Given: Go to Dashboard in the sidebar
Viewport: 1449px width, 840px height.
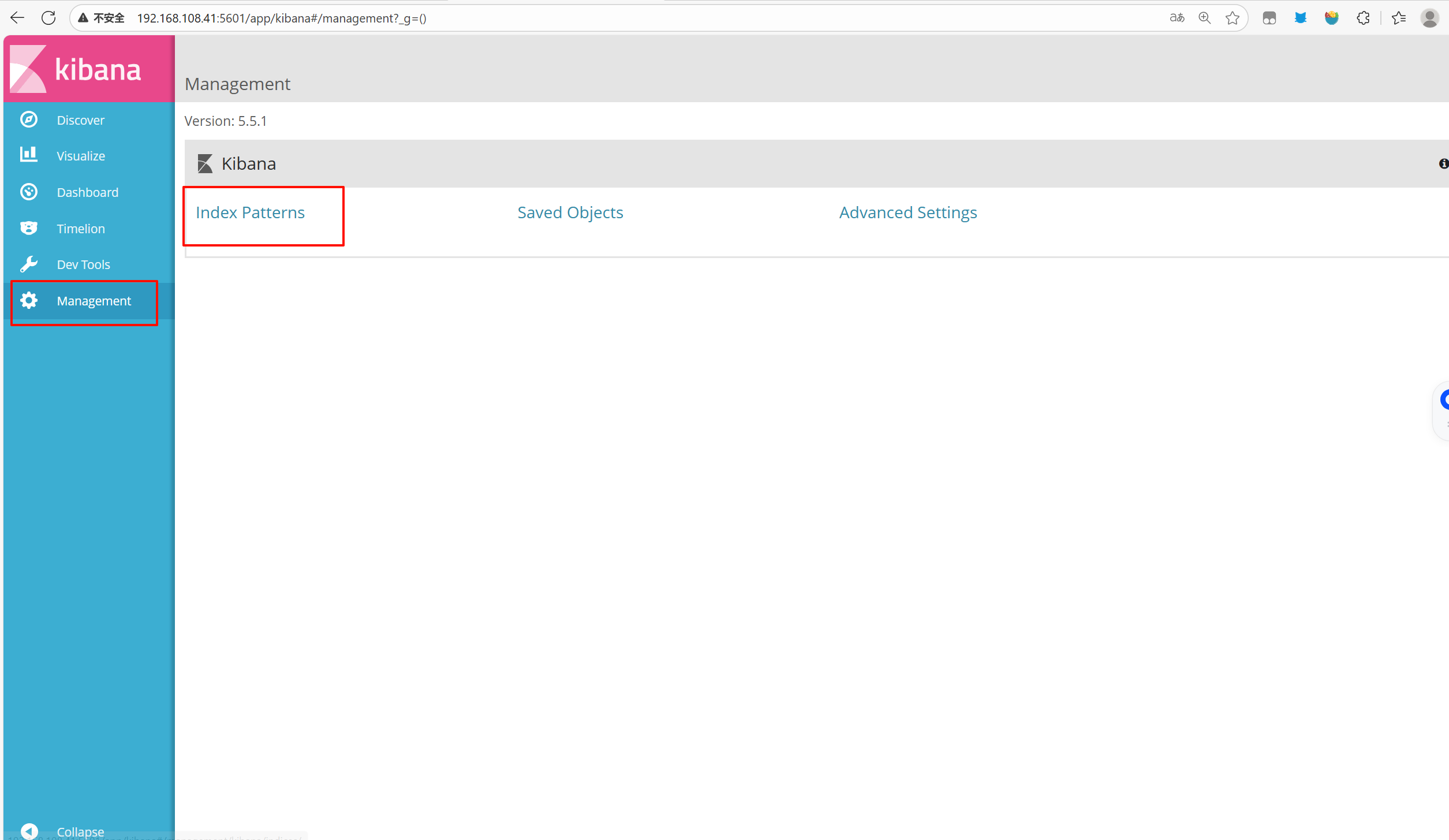Looking at the screenshot, I should 88,192.
